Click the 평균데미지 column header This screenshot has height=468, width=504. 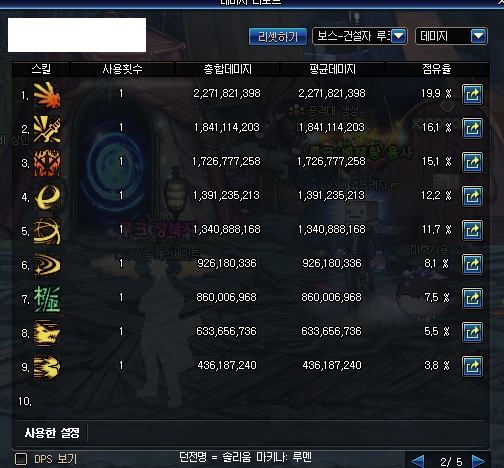[x=332, y=69]
